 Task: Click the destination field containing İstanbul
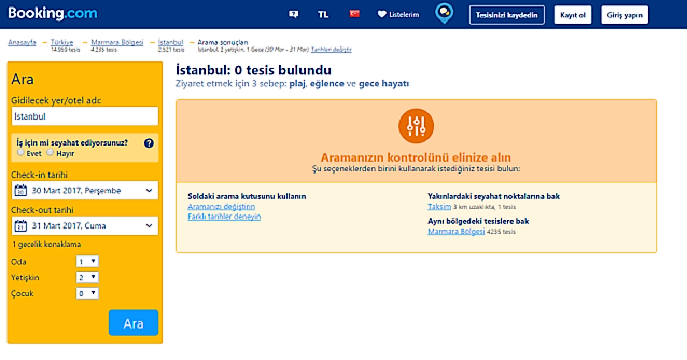click(85, 116)
